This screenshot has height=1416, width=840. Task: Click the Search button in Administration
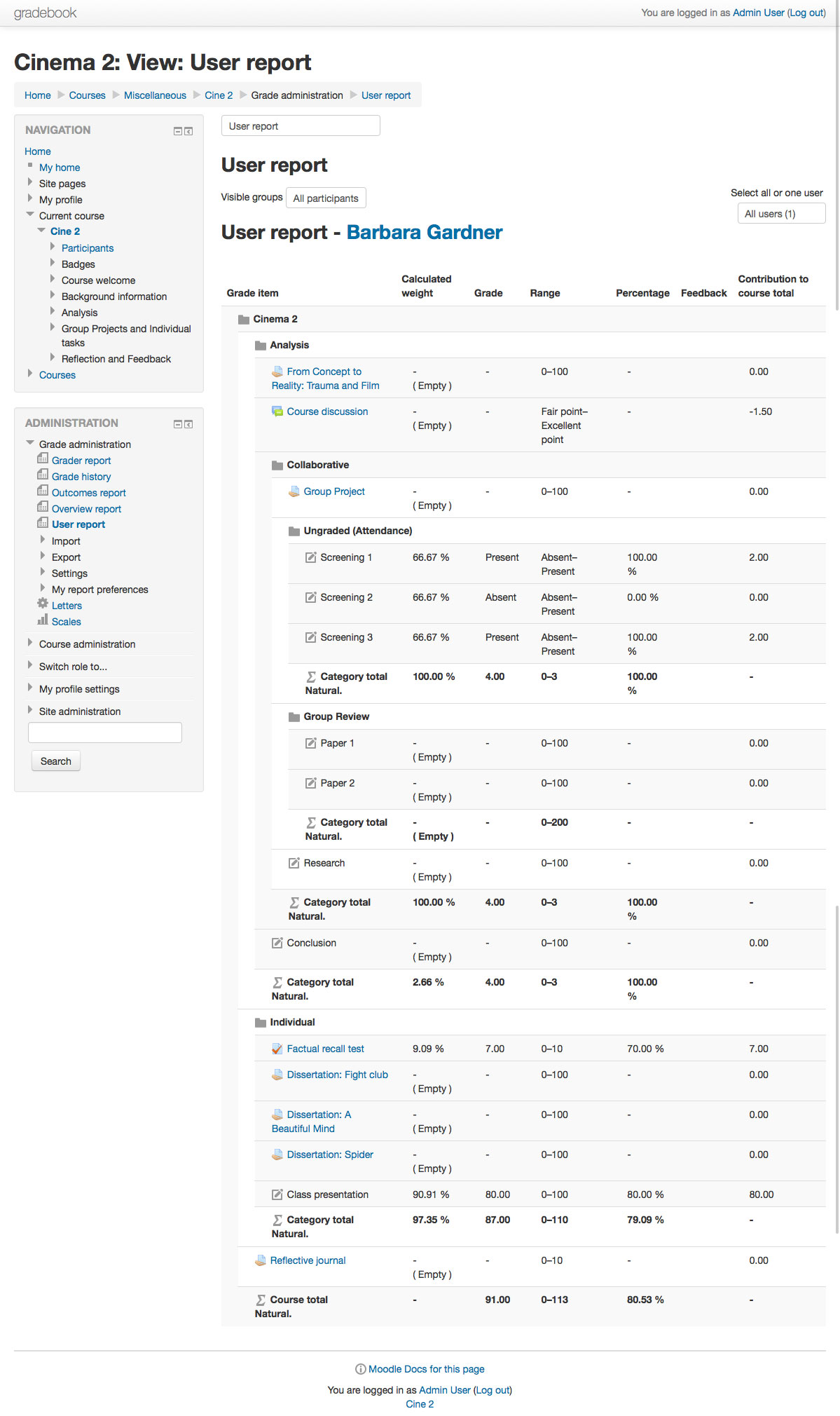point(56,761)
